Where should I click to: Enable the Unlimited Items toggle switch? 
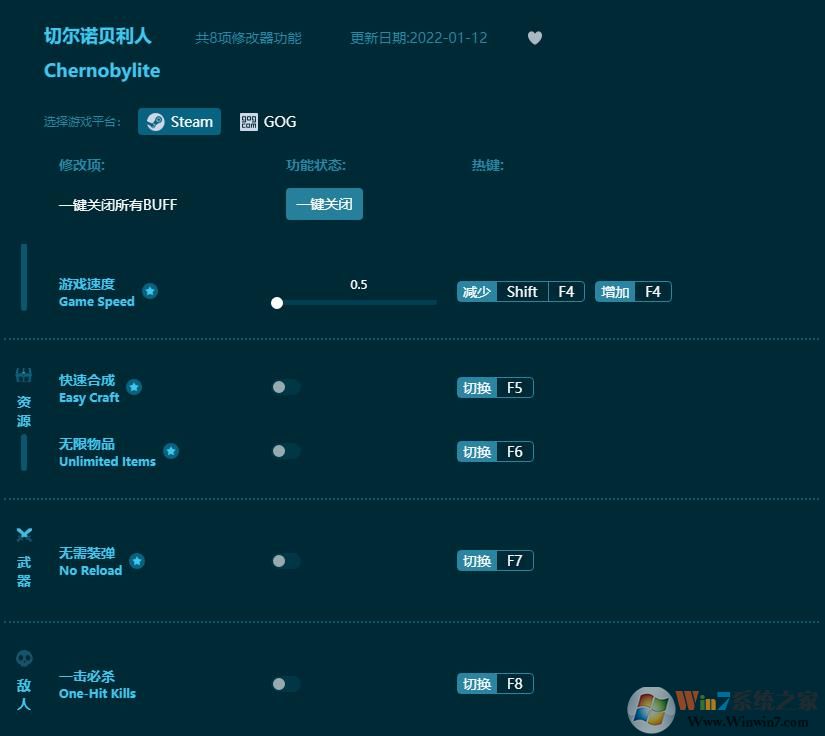[285, 451]
